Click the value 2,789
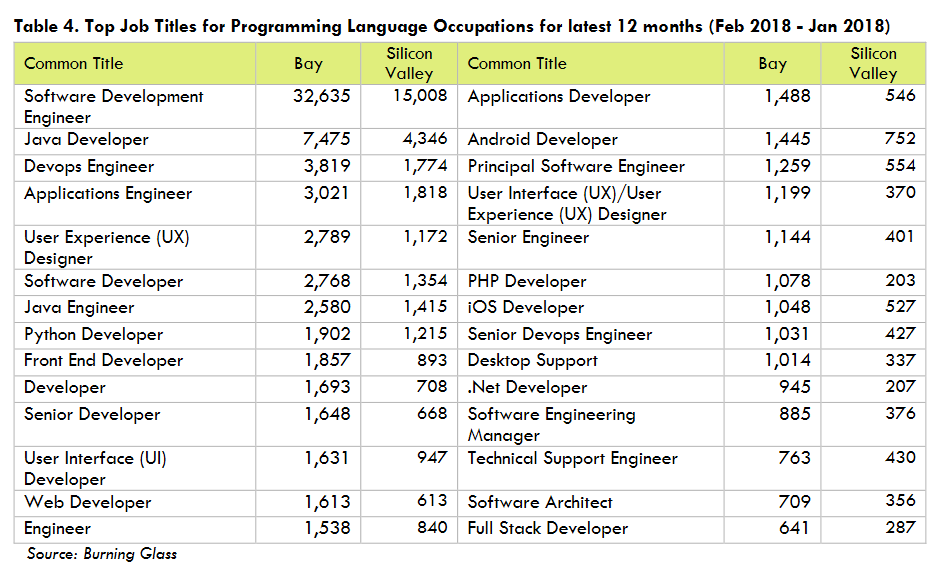Screen dimensions: 935x564 tap(327, 237)
